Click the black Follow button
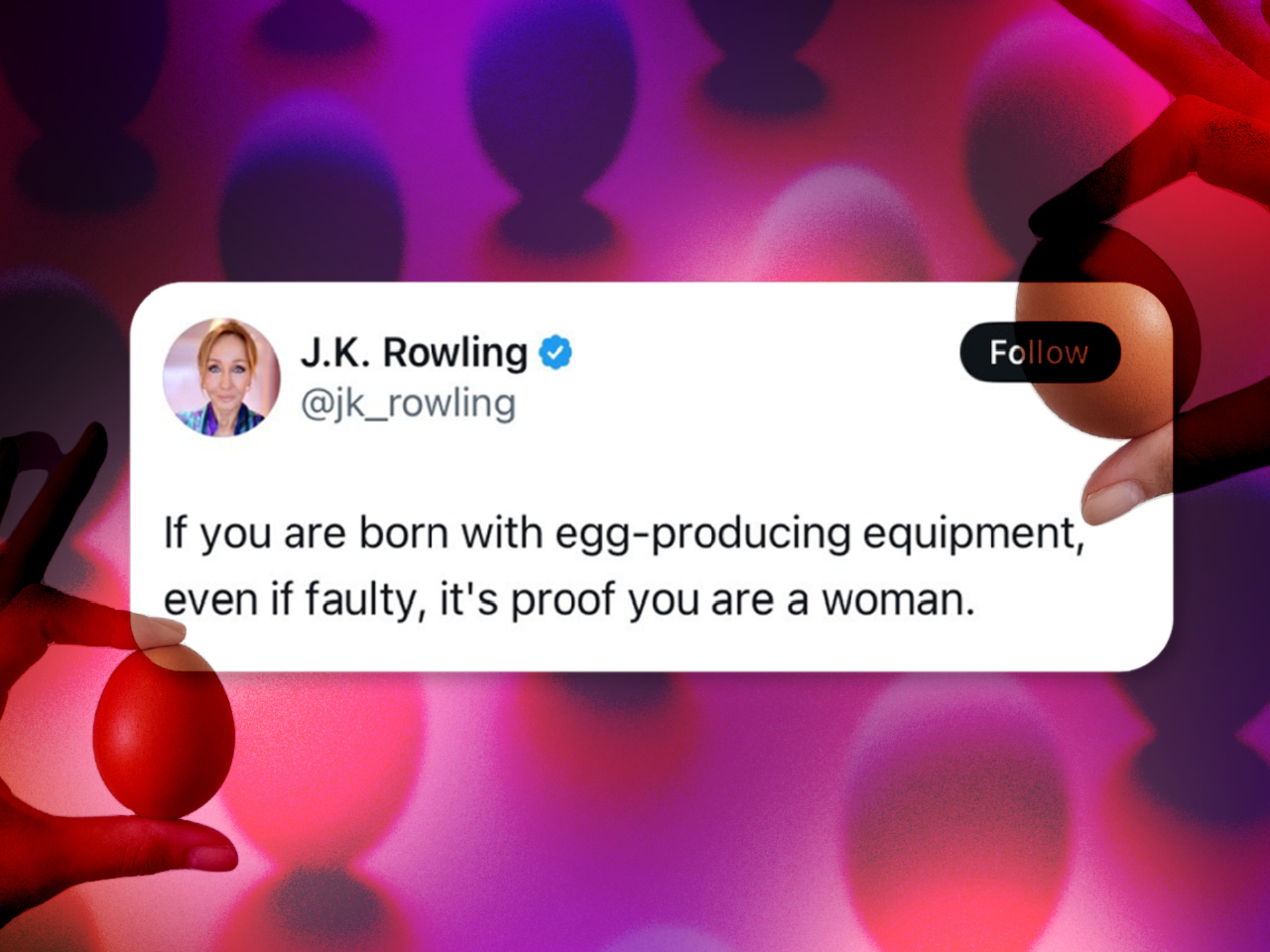The height and width of the screenshot is (952, 1270). coord(1040,352)
